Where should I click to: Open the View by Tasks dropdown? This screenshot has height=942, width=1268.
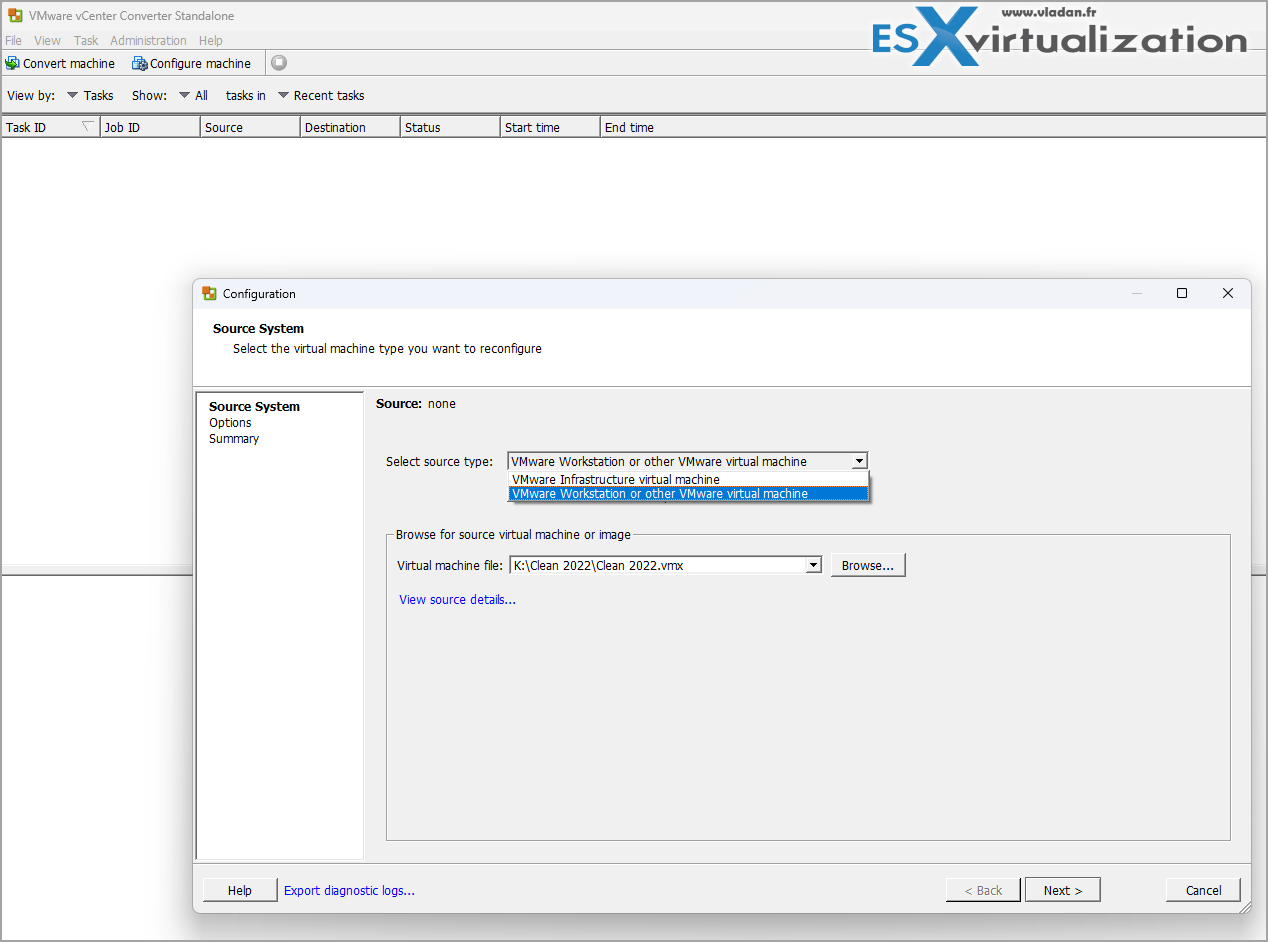point(90,96)
